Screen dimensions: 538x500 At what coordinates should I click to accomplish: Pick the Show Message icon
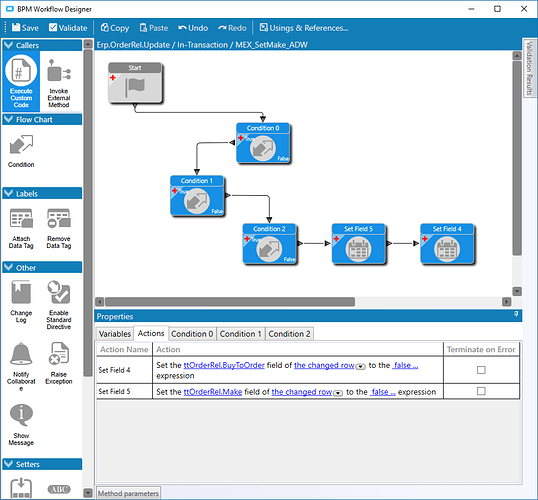coord(21,415)
